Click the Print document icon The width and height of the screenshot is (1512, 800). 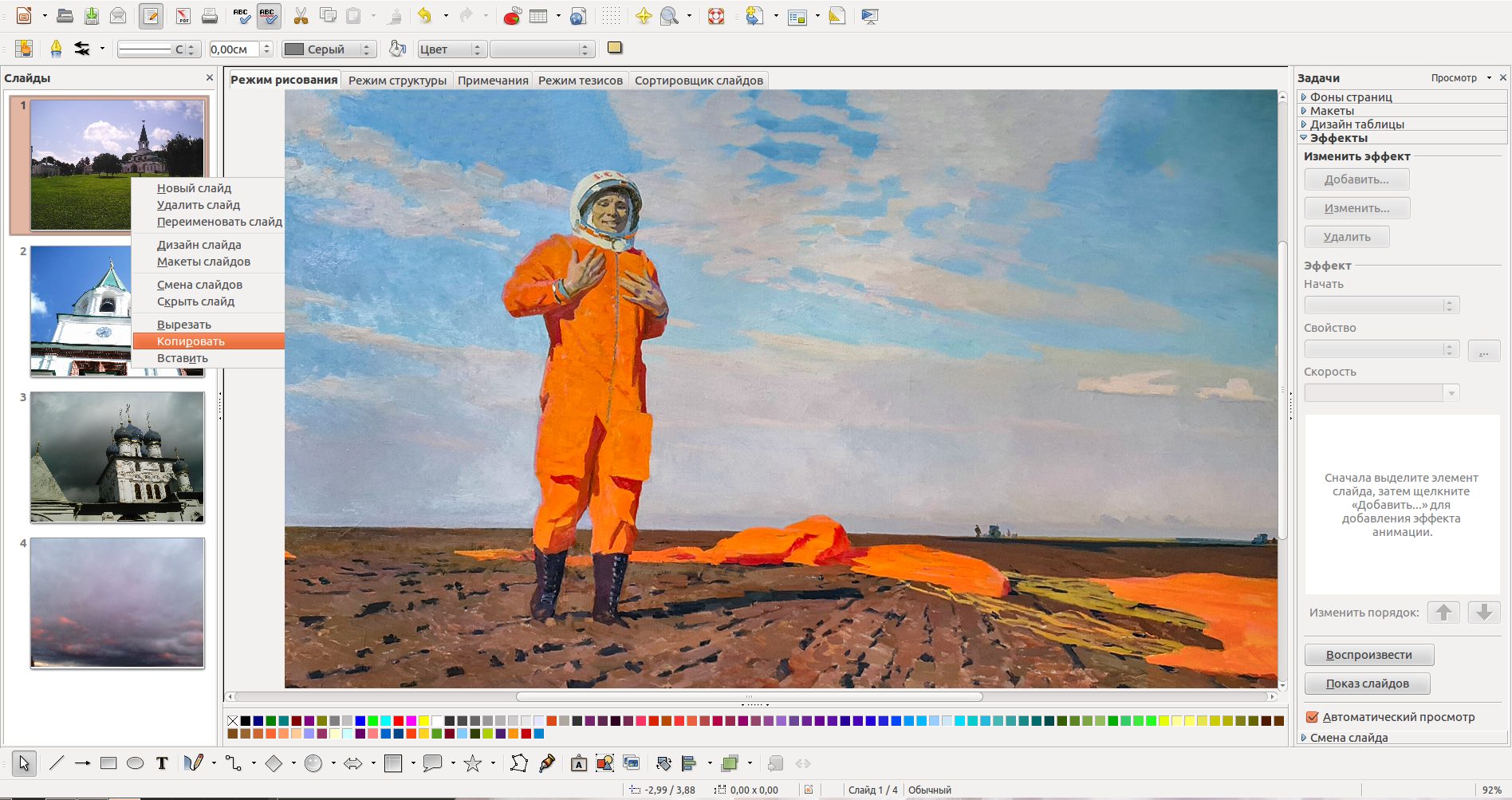click(x=209, y=16)
